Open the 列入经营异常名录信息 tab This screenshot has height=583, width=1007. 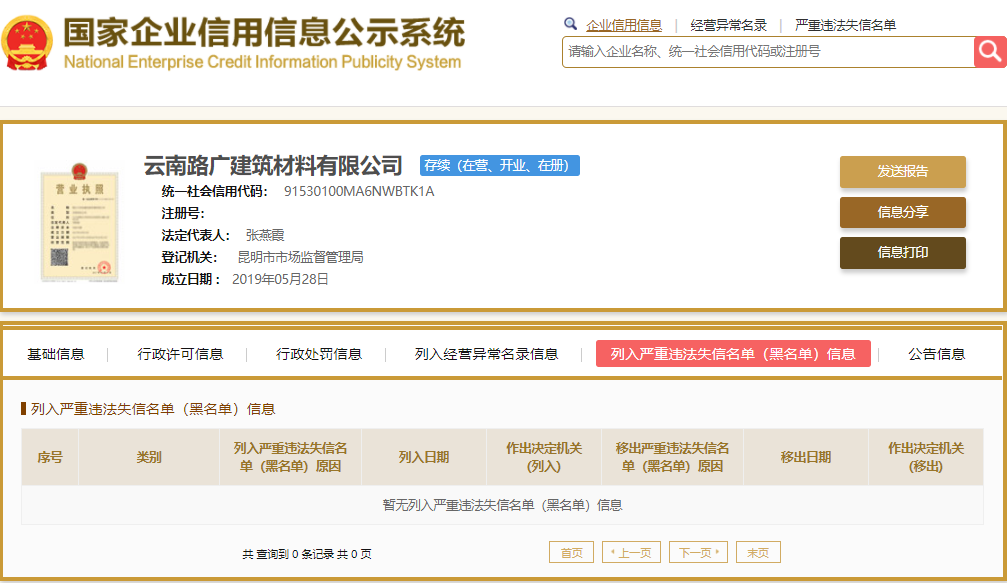click(x=486, y=354)
